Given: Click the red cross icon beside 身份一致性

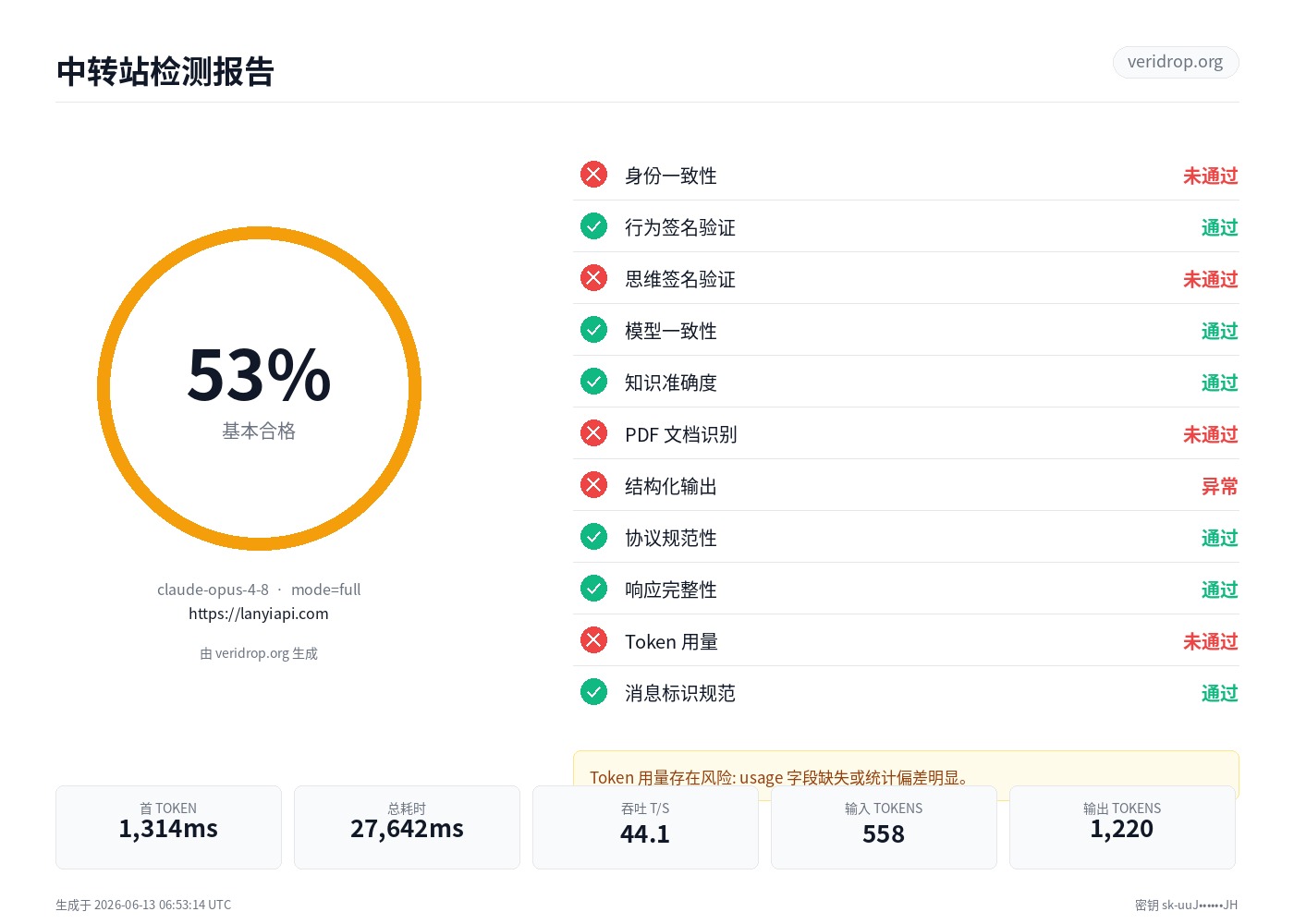Looking at the screenshot, I should coord(593,175).
